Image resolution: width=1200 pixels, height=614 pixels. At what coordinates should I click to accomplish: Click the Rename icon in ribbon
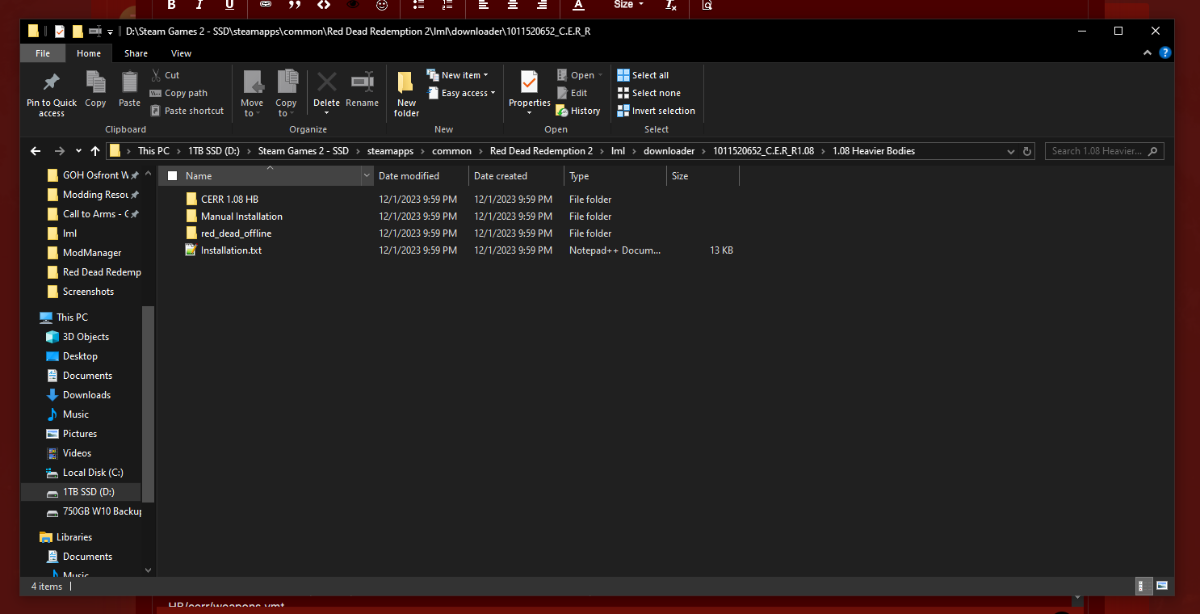(362, 86)
